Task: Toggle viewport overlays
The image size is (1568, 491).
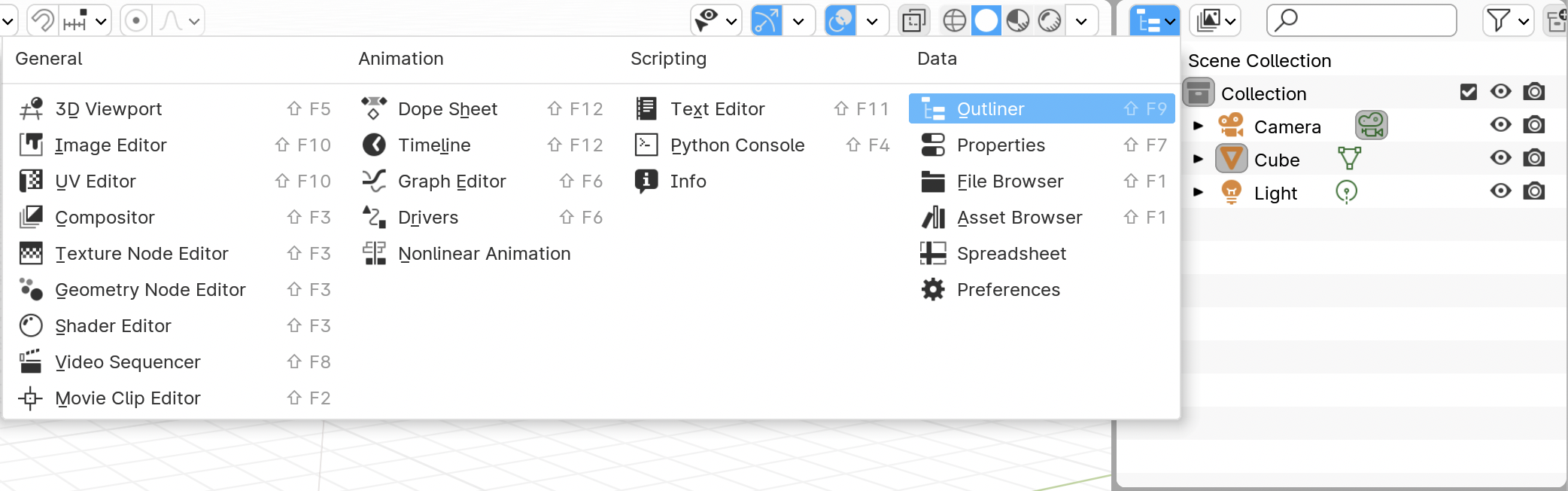Action: click(x=840, y=20)
